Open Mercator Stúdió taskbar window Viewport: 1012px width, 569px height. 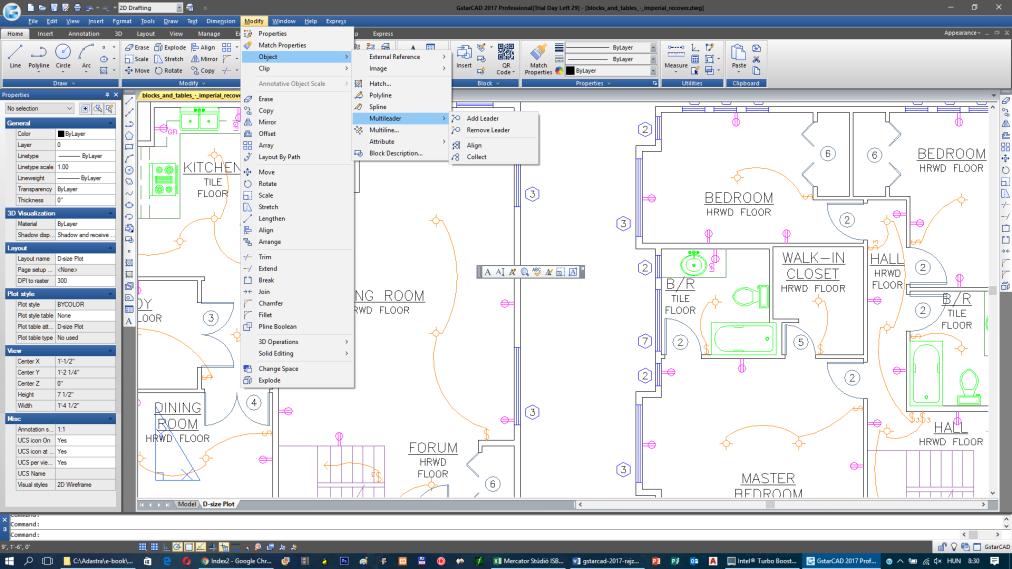tap(529, 561)
